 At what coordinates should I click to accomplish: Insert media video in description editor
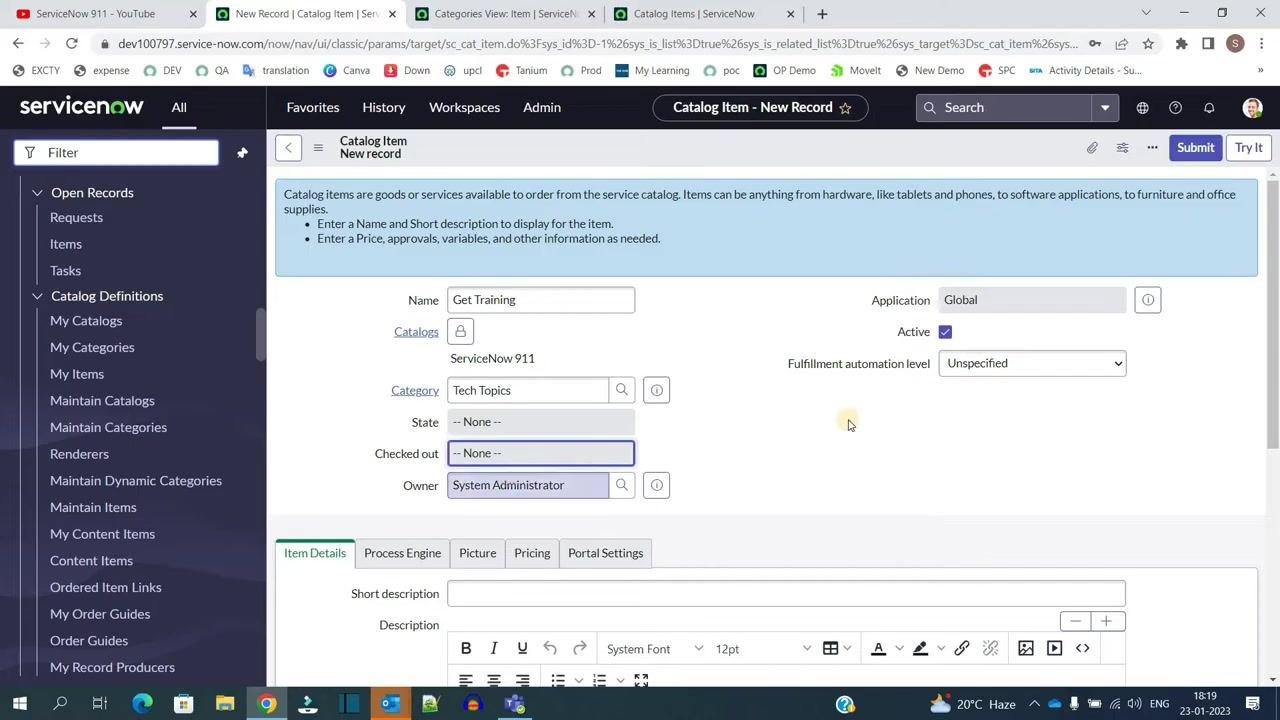1054,649
